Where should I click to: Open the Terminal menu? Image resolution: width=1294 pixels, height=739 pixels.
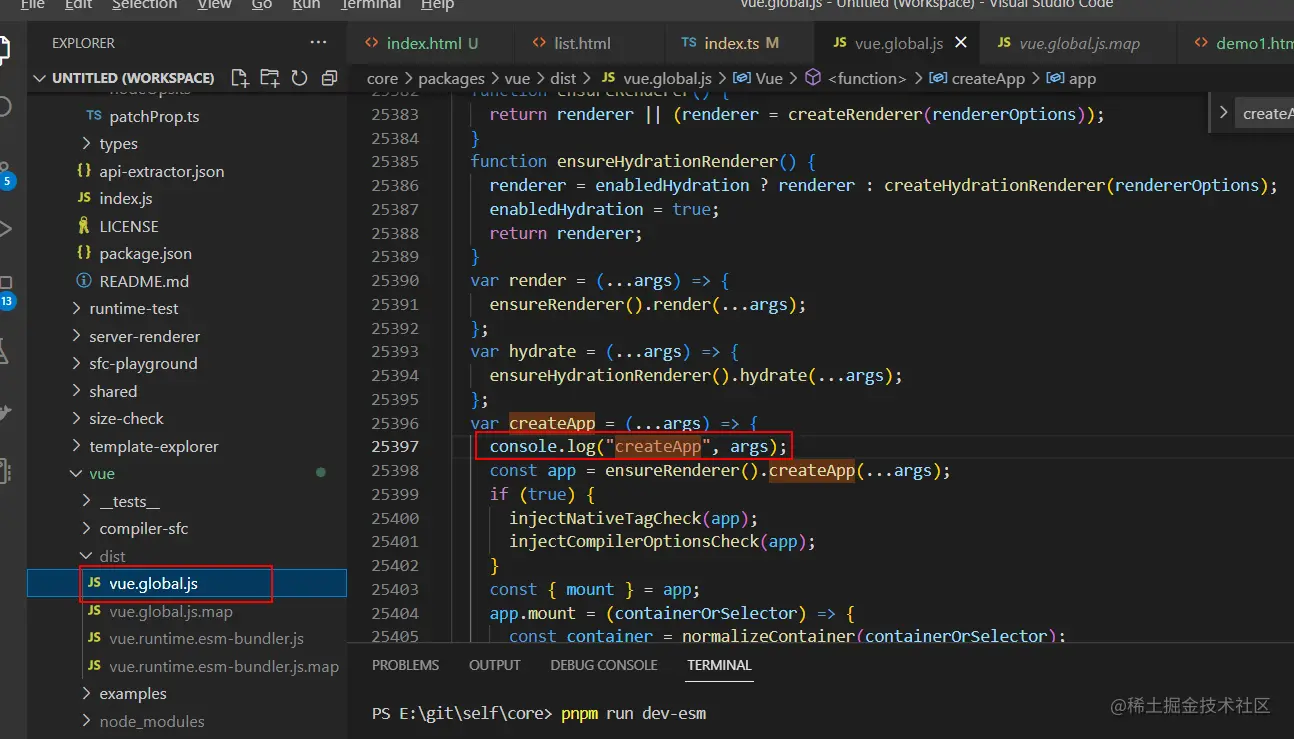click(x=371, y=5)
